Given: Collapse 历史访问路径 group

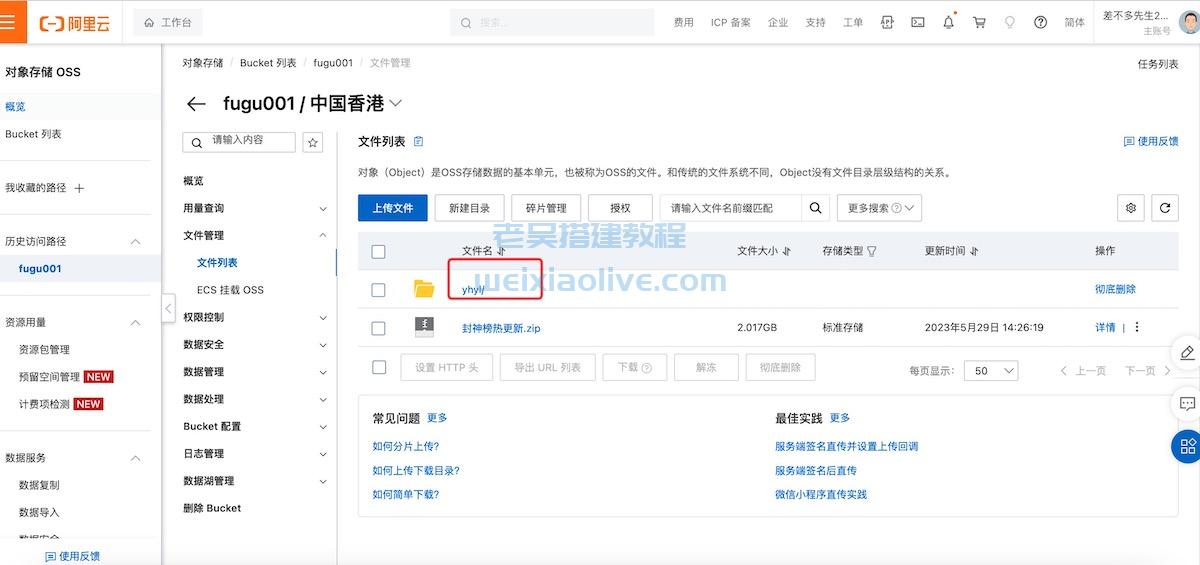Looking at the screenshot, I should click(x=136, y=242).
